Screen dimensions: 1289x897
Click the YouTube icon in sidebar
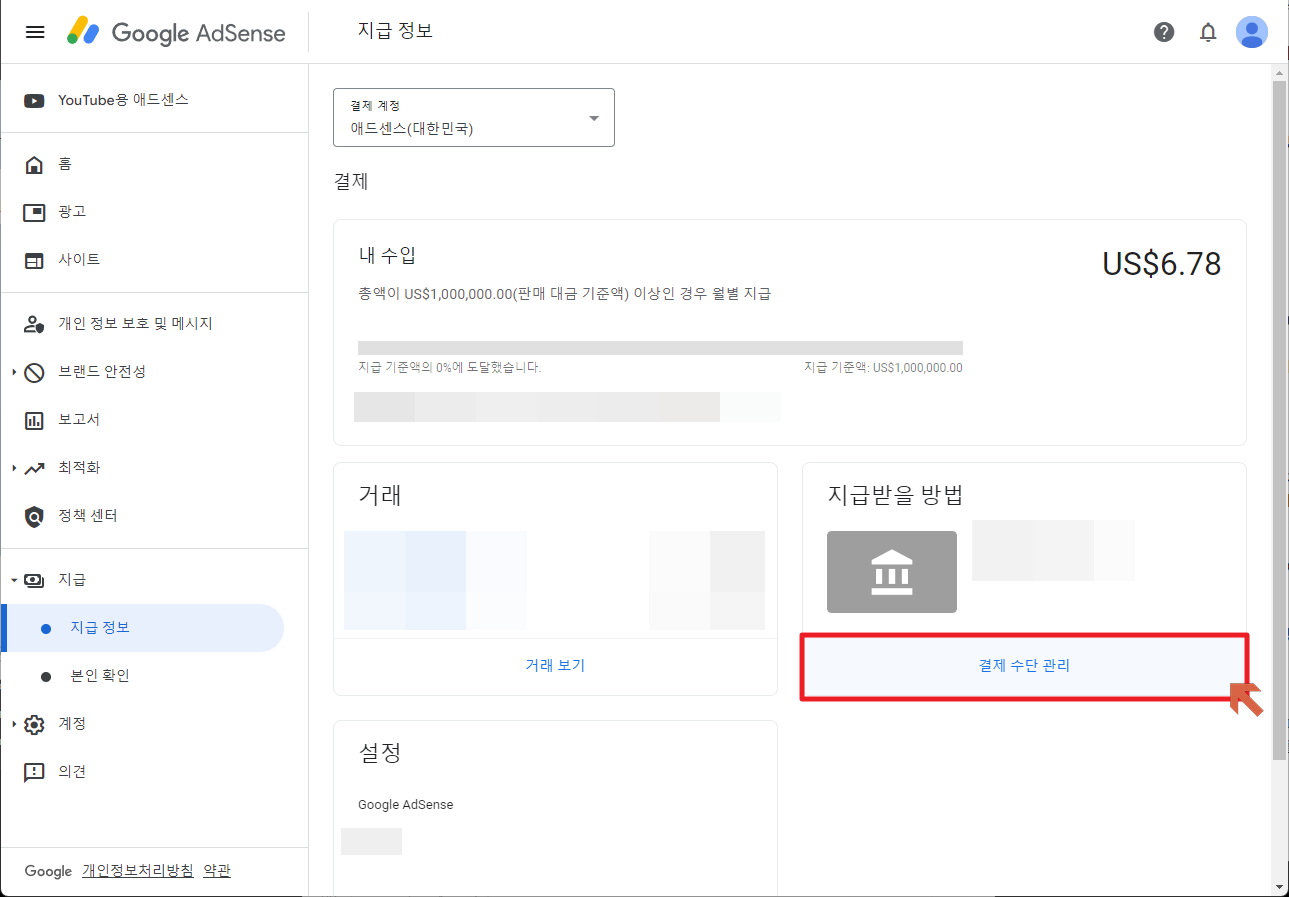tap(34, 100)
